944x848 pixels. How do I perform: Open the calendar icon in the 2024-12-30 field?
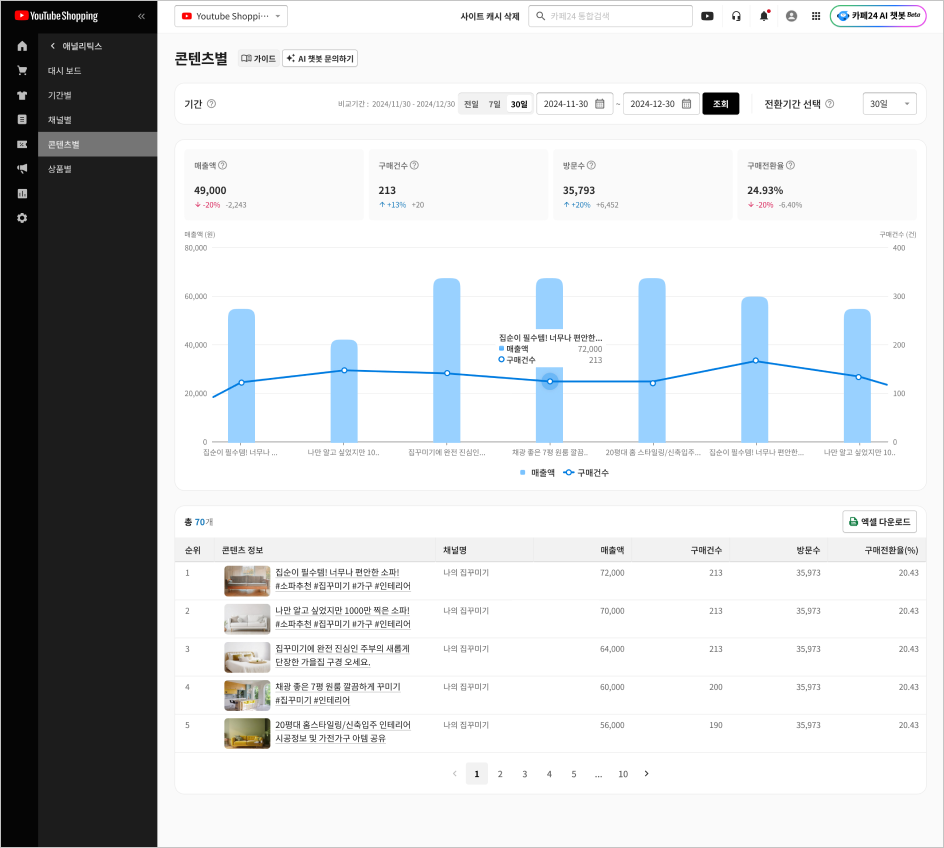coord(686,104)
